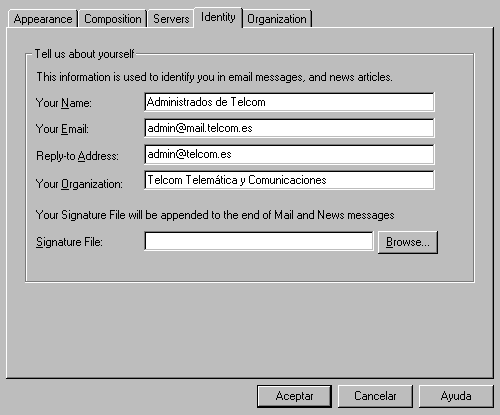Select the Identity tab
This screenshot has width=500, height=415.
[x=218, y=17]
